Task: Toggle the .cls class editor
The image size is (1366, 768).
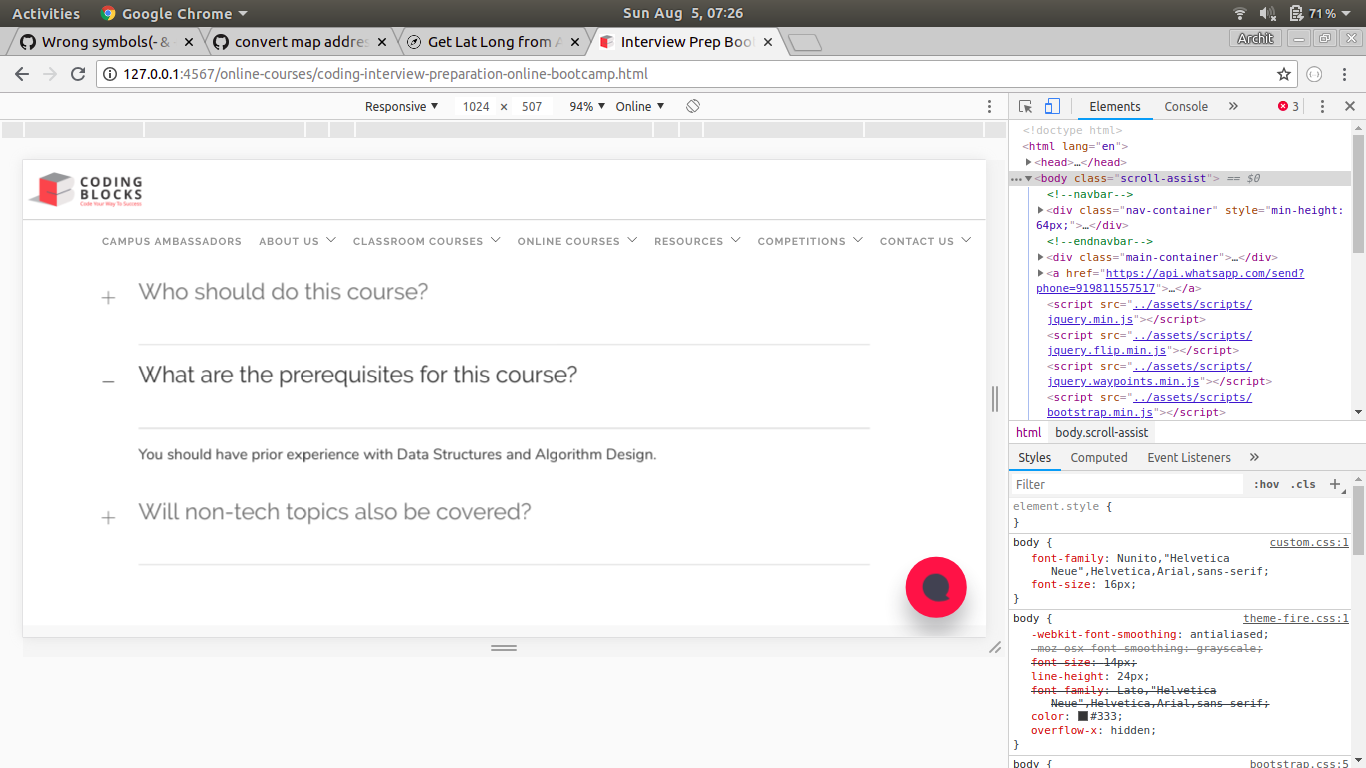Action: (1303, 484)
